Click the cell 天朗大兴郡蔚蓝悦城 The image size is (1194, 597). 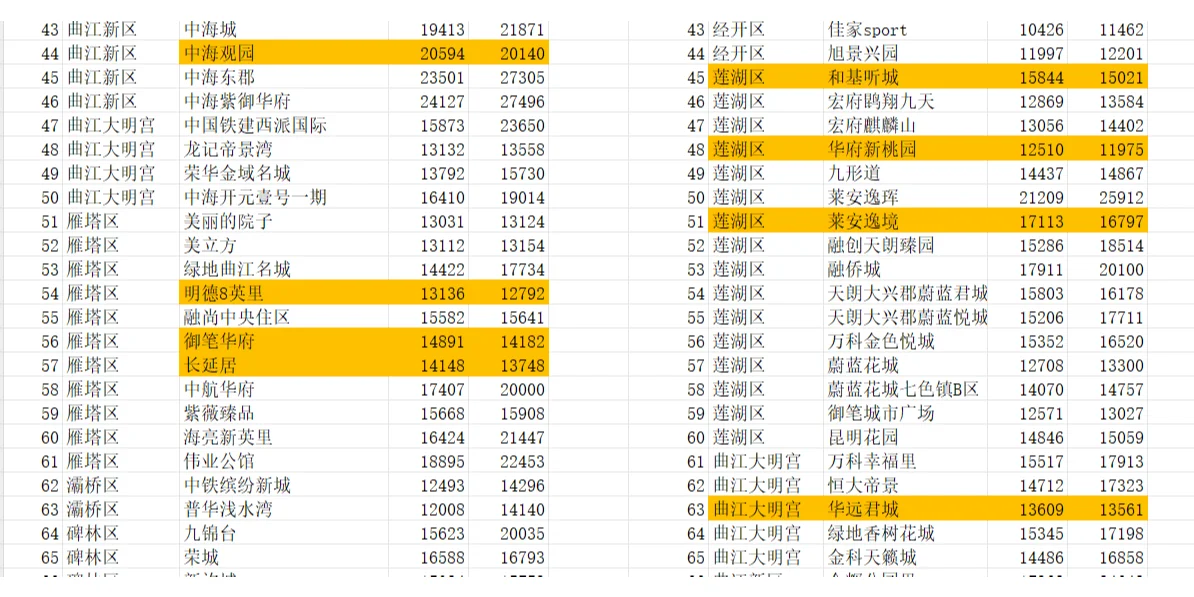coord(905,318)
